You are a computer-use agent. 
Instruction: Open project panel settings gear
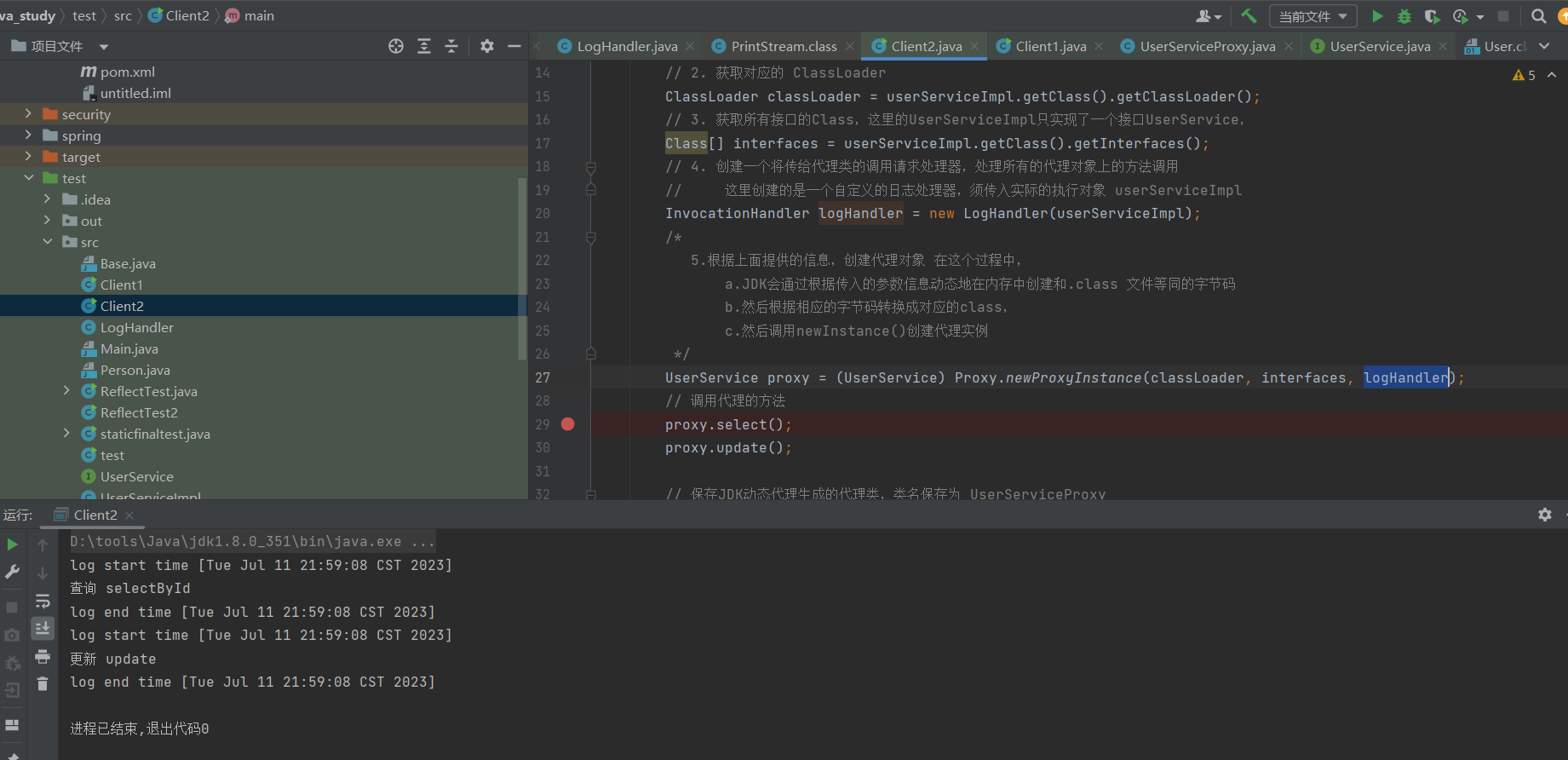(486, 46)
